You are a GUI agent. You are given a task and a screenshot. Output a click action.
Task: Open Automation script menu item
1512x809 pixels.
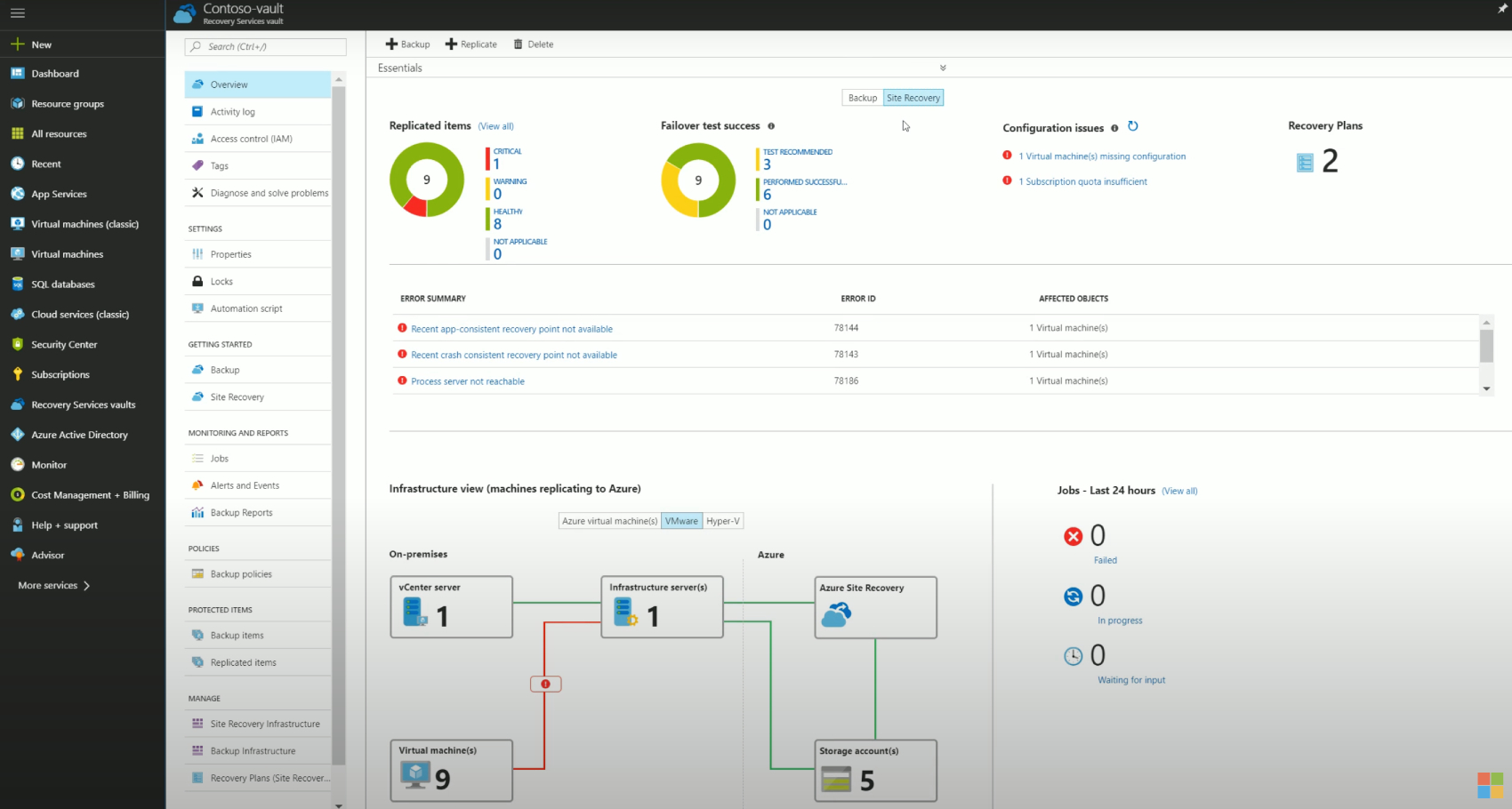pyautogui.click(x=258, y=308)
